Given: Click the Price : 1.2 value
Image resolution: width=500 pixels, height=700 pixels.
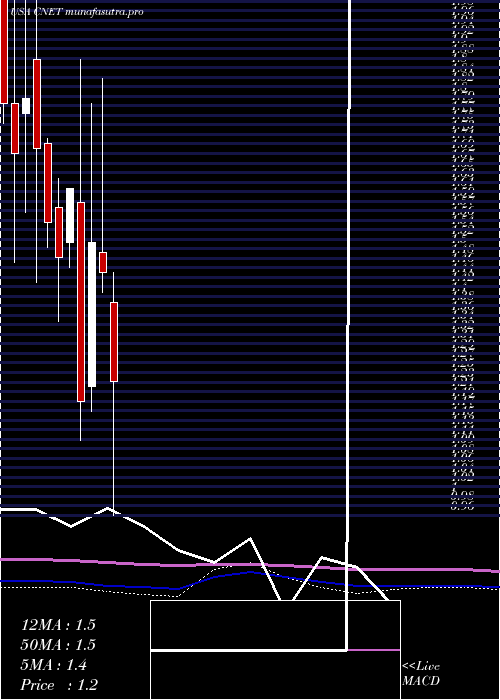Looking at the screenshot, I should [59, 685].
